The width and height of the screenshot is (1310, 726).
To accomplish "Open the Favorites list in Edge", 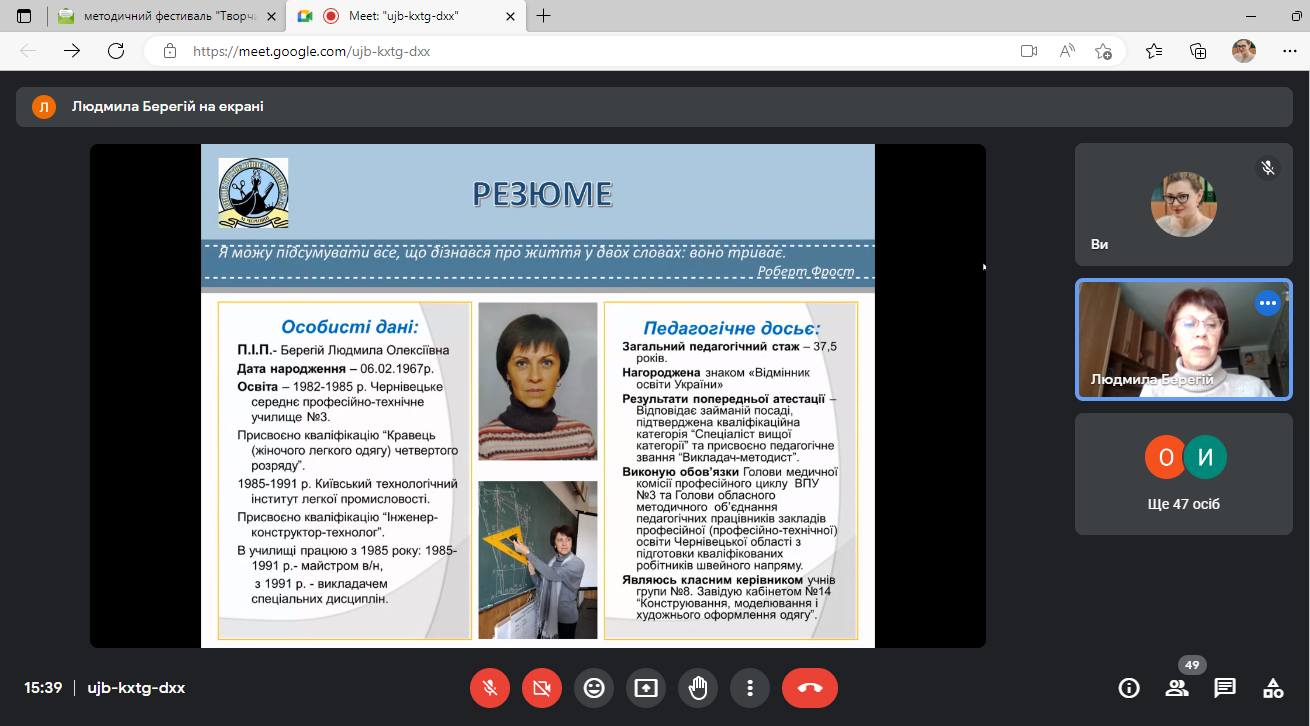I will (1154, 51).
